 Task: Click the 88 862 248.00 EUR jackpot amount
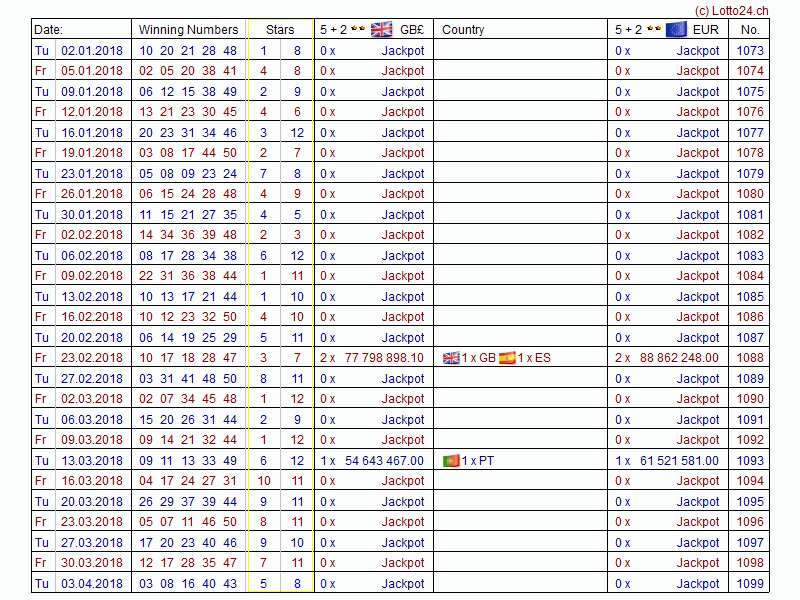tap(679, 358)
